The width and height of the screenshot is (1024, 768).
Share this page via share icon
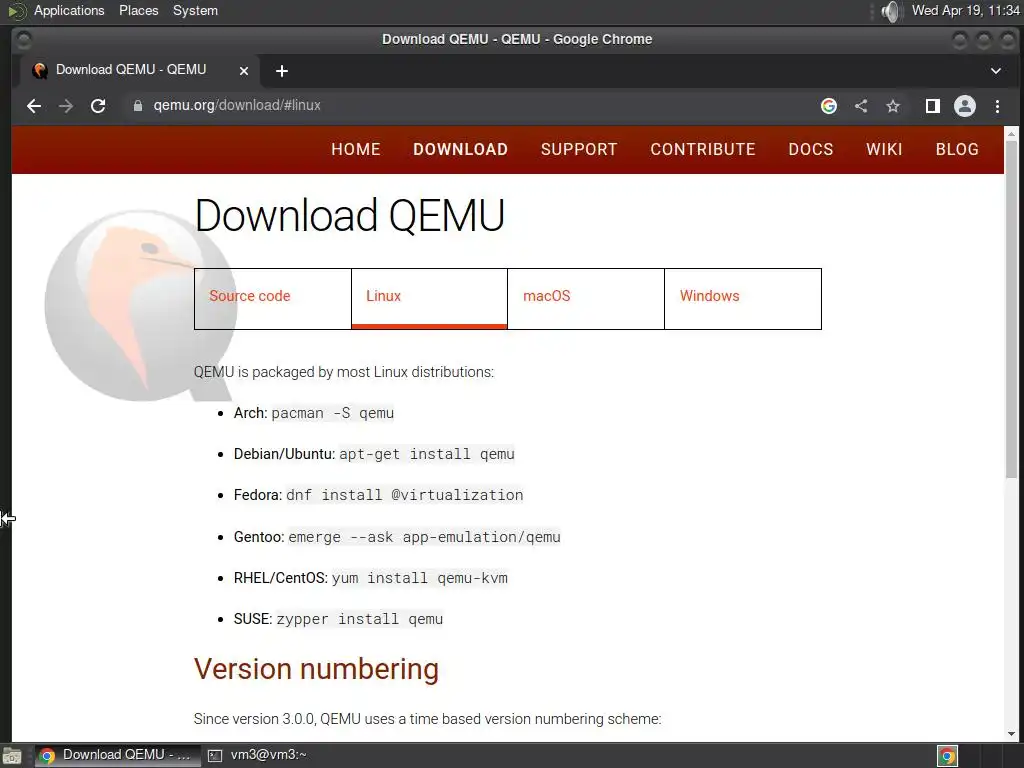(861, 106)
